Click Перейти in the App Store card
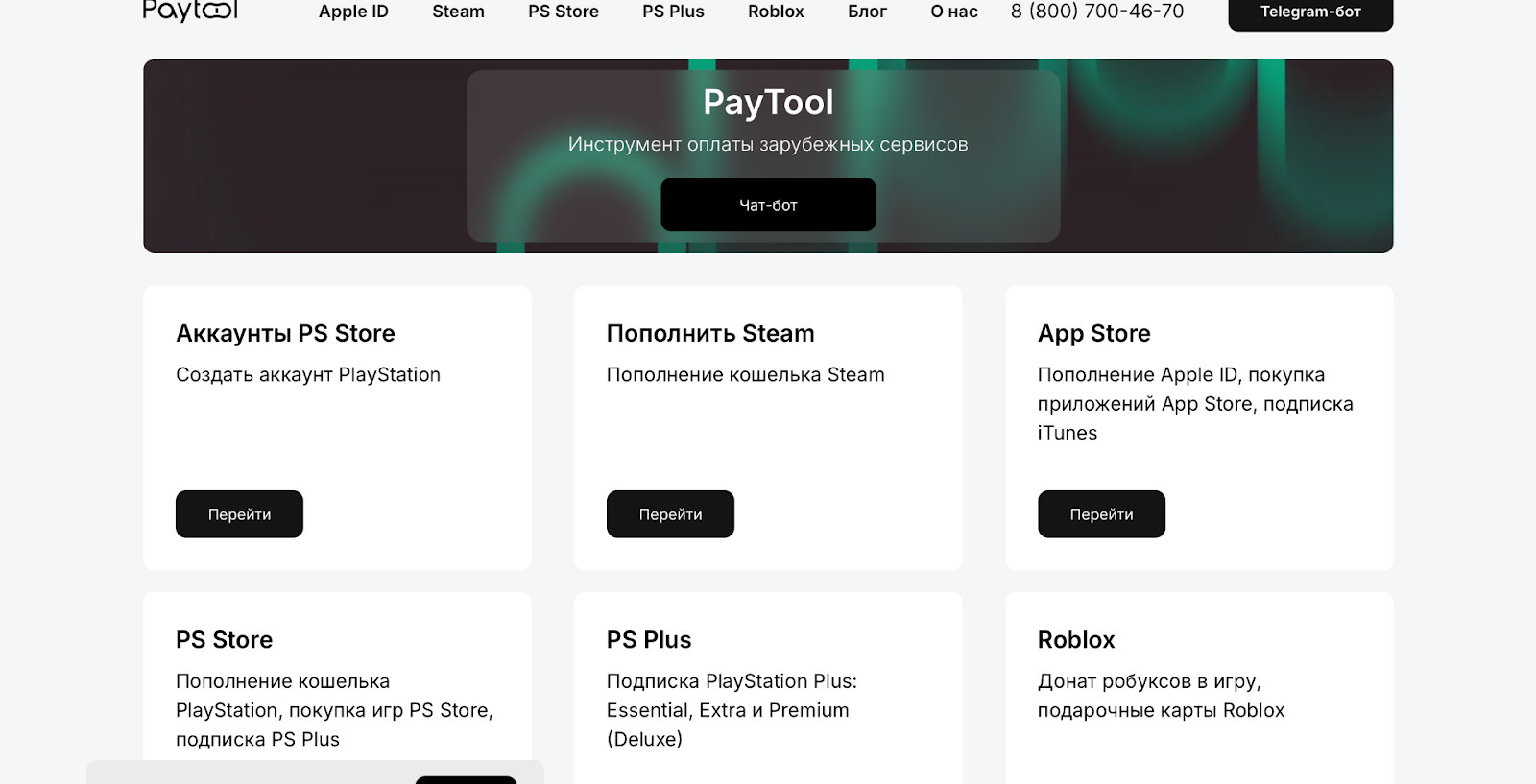Screen dimensions: 1536x784 point(1101,514)
